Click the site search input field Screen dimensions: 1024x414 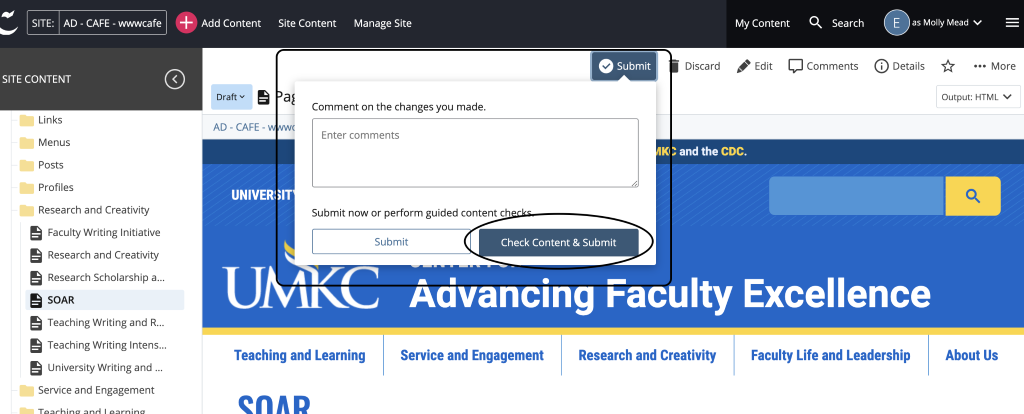point(857,196)
